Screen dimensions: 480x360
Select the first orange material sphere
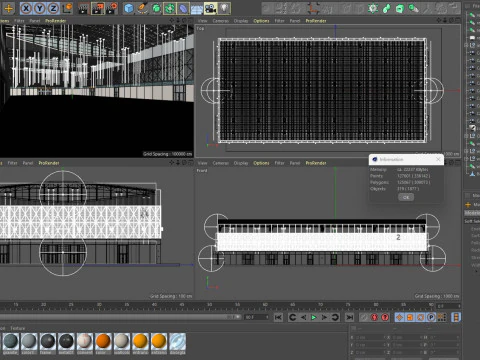[103, 341]
